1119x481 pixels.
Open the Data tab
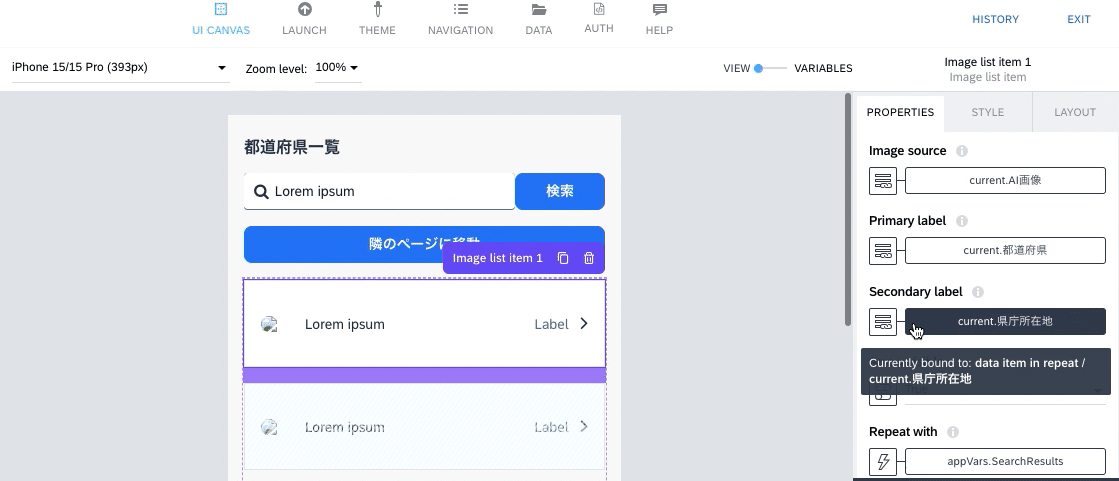539,19
